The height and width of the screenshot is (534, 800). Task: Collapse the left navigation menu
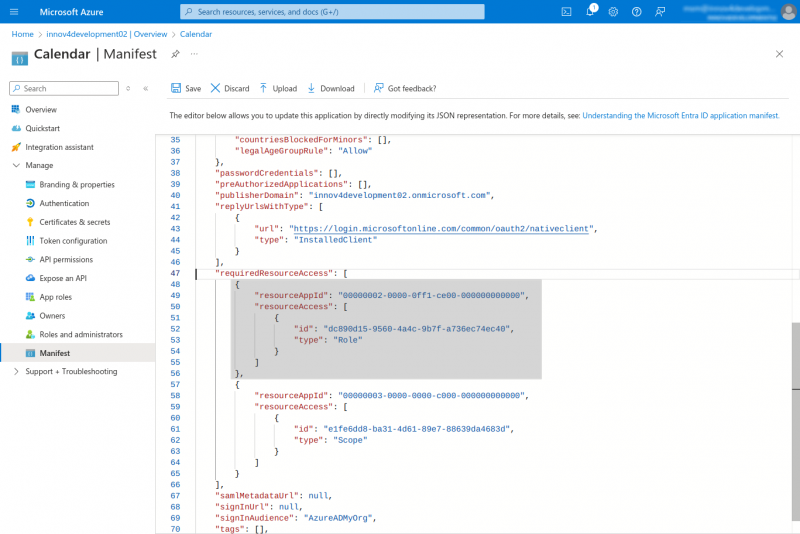146,88
